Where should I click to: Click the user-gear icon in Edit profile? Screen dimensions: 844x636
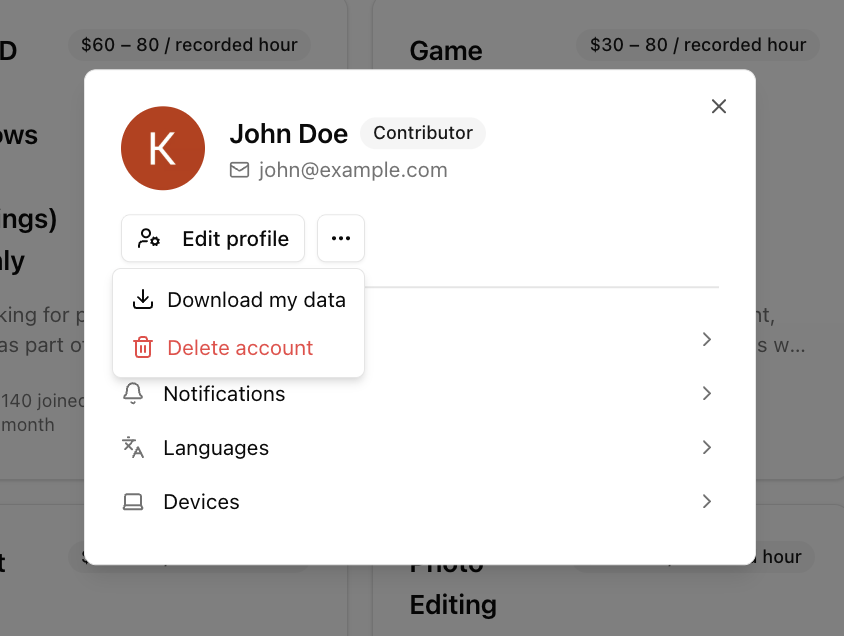click(x=149, y=238)
